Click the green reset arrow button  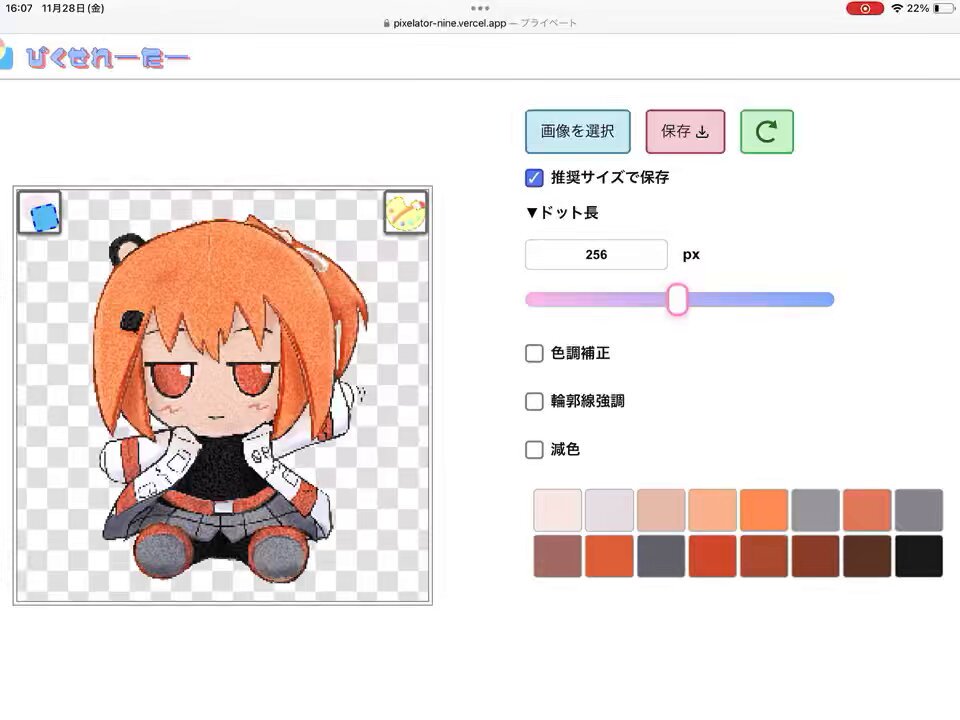point(767,132)
